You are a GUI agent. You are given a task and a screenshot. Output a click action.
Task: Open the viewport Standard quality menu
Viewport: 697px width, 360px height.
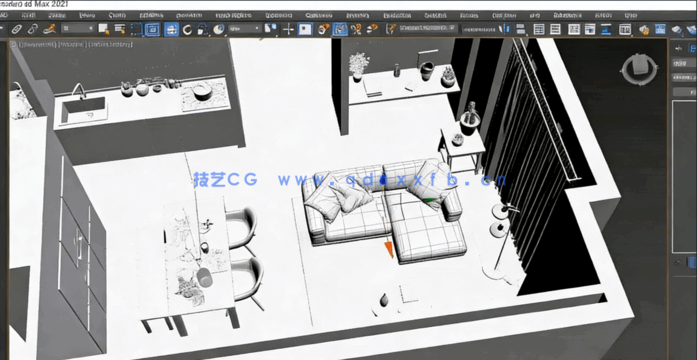71,45
